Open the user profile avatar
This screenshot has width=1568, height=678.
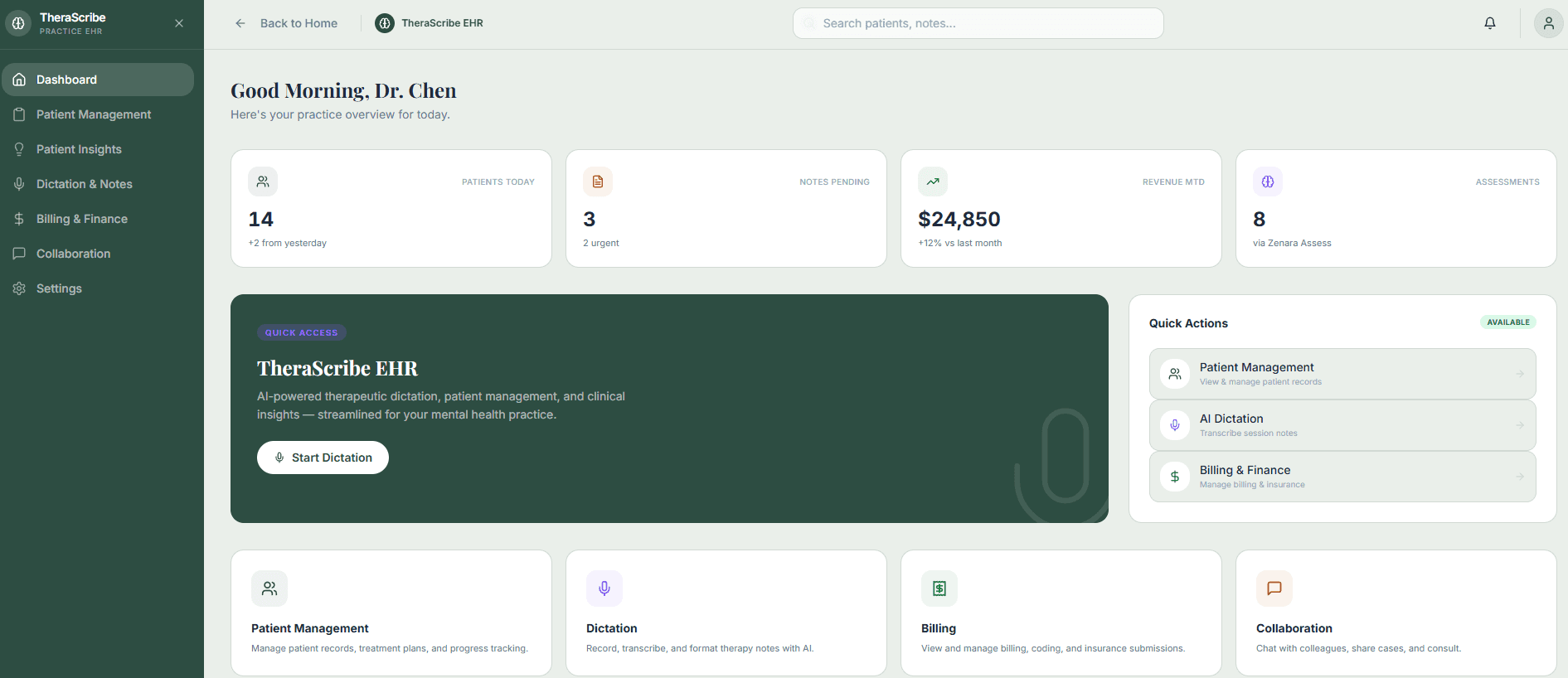coord(1548,23)
